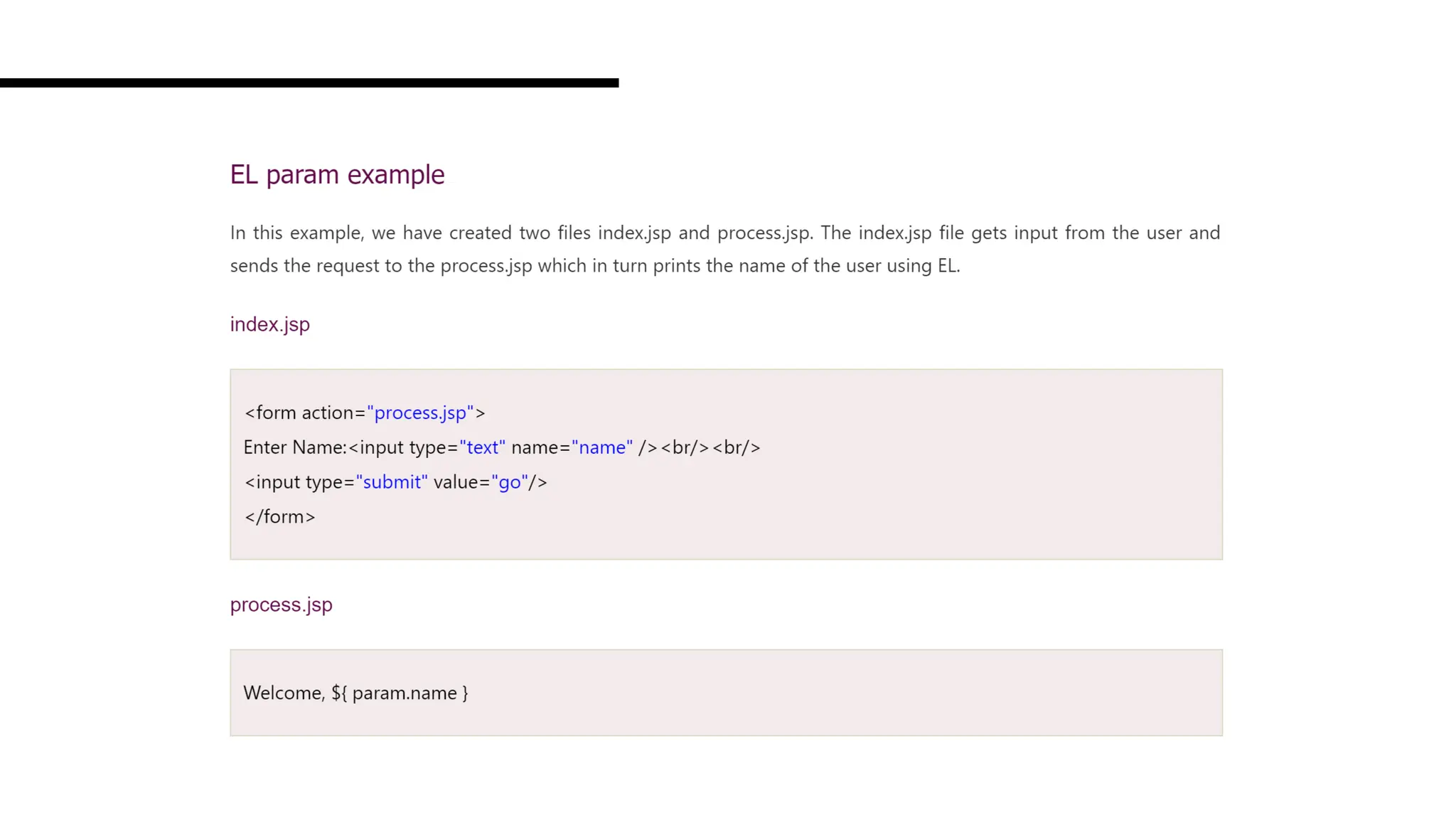Click 'value=' on the submit input line
The height and width of the screenshot is (820, 1456).
(461, 482)
